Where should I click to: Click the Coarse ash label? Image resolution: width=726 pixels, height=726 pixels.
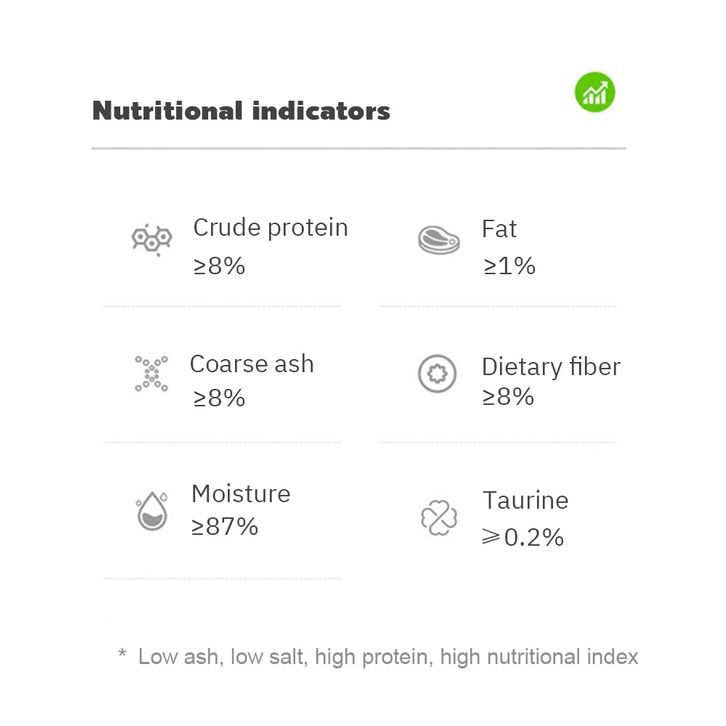(251, 364)
